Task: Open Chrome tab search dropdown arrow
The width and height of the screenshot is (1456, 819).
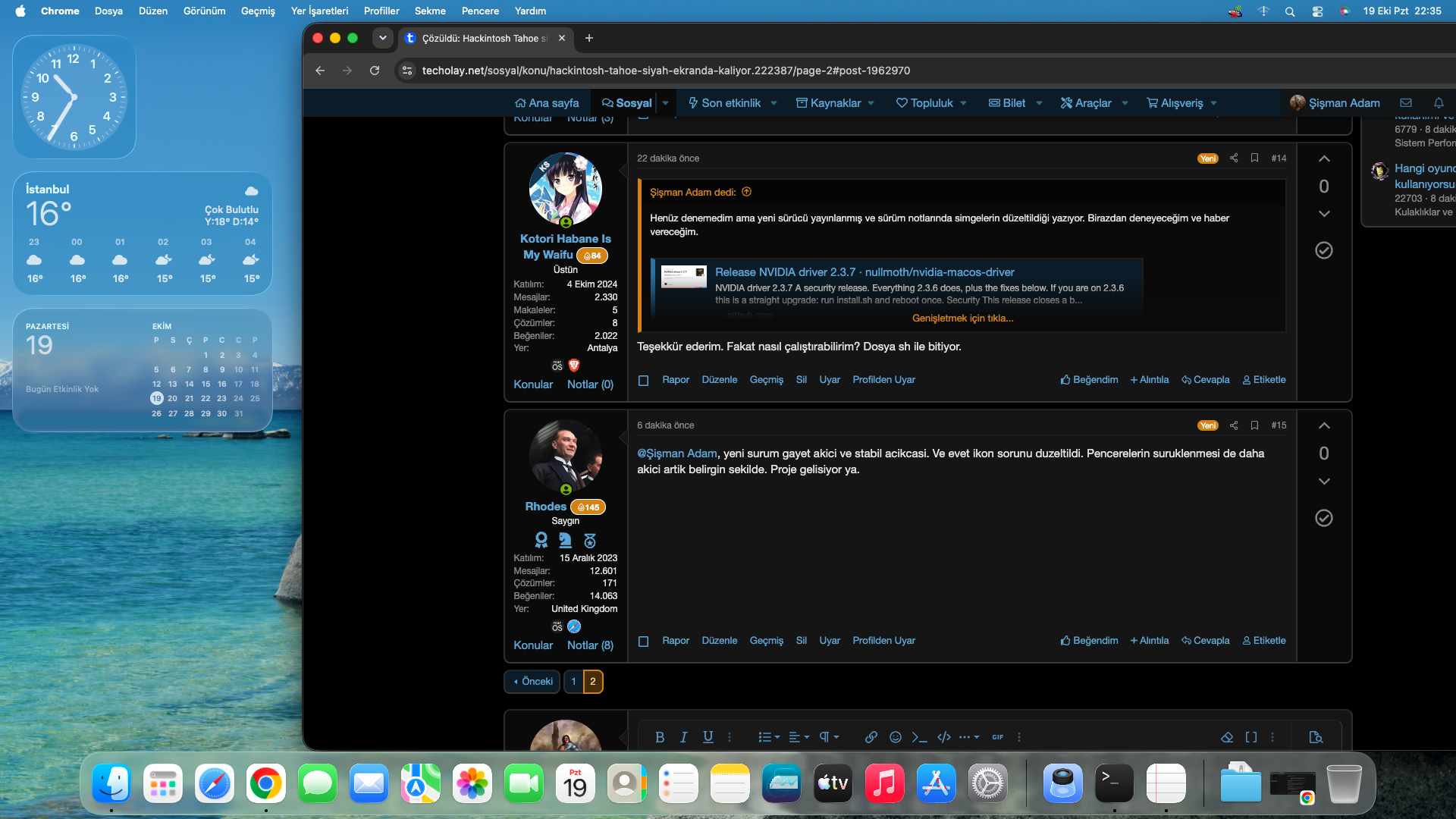Action: point(383,38)
